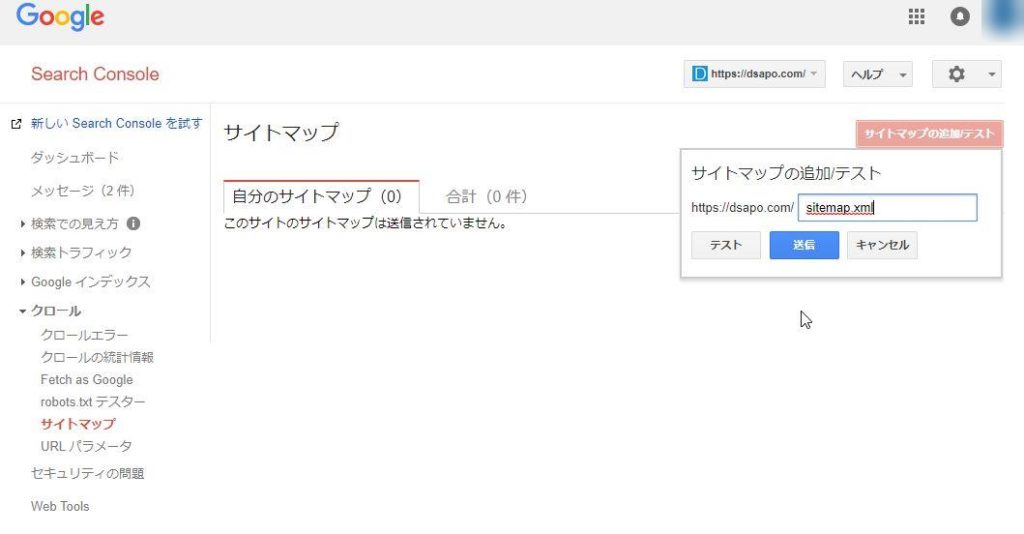This screenshot has width=1024, height=534.
Task: Go to ダッシュボード in sidebar
Action: point(75,158)
